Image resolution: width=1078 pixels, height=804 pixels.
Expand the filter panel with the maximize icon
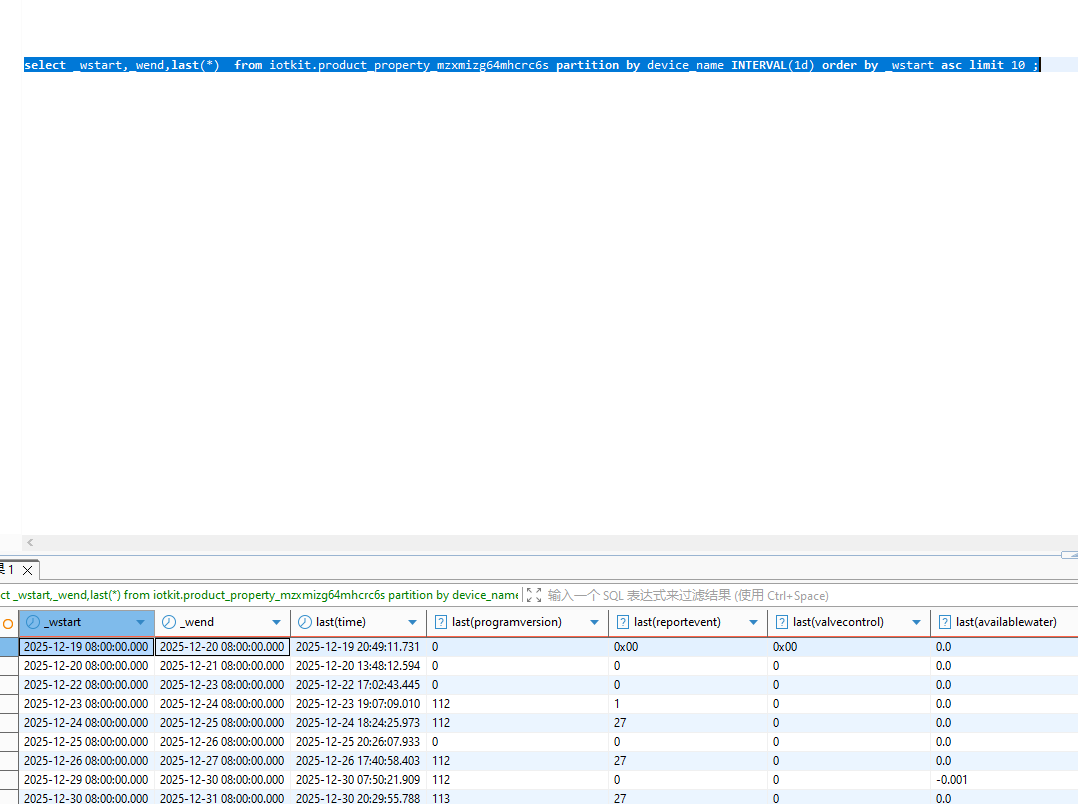click(x=534, y=595)
